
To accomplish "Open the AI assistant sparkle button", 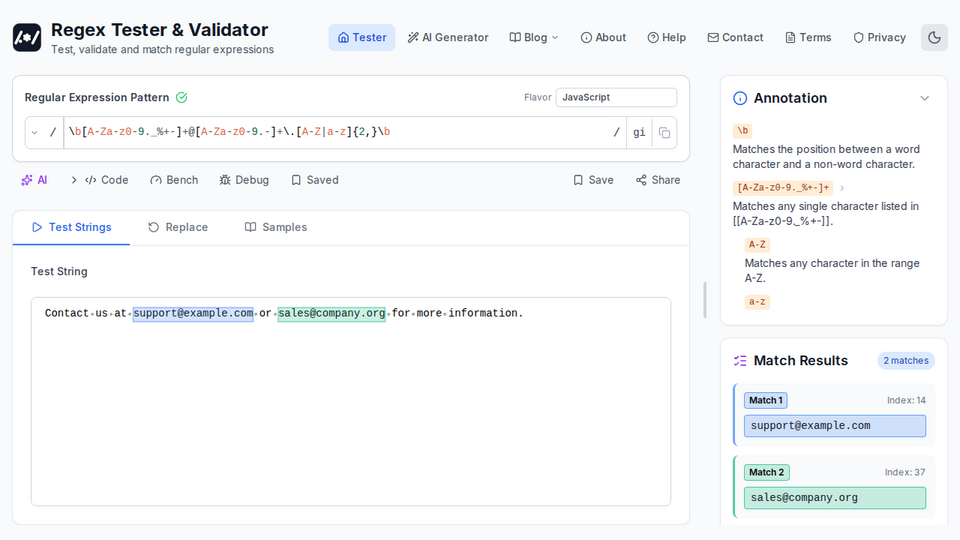I will (34, 180).
